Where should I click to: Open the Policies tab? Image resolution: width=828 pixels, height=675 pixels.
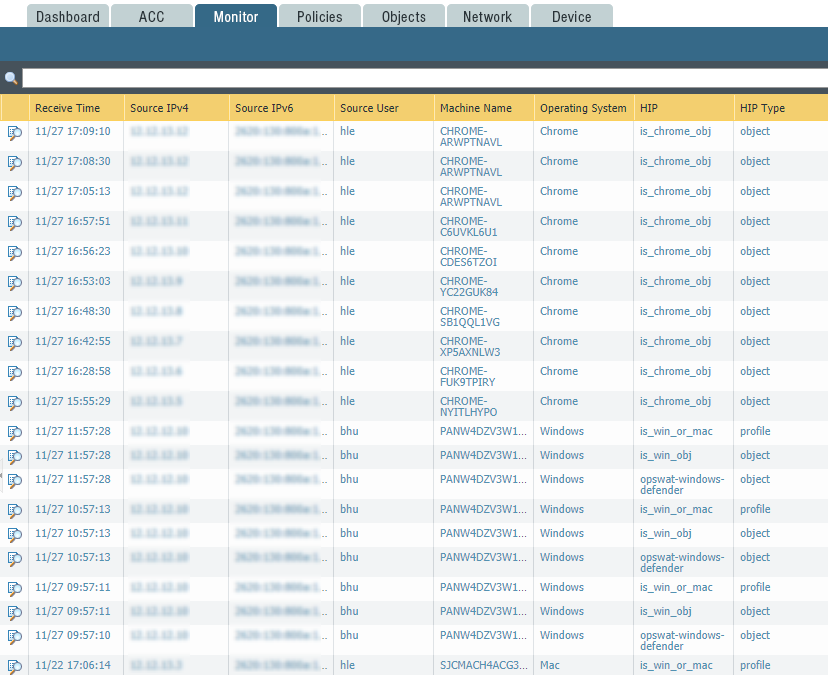pos(320,16)
